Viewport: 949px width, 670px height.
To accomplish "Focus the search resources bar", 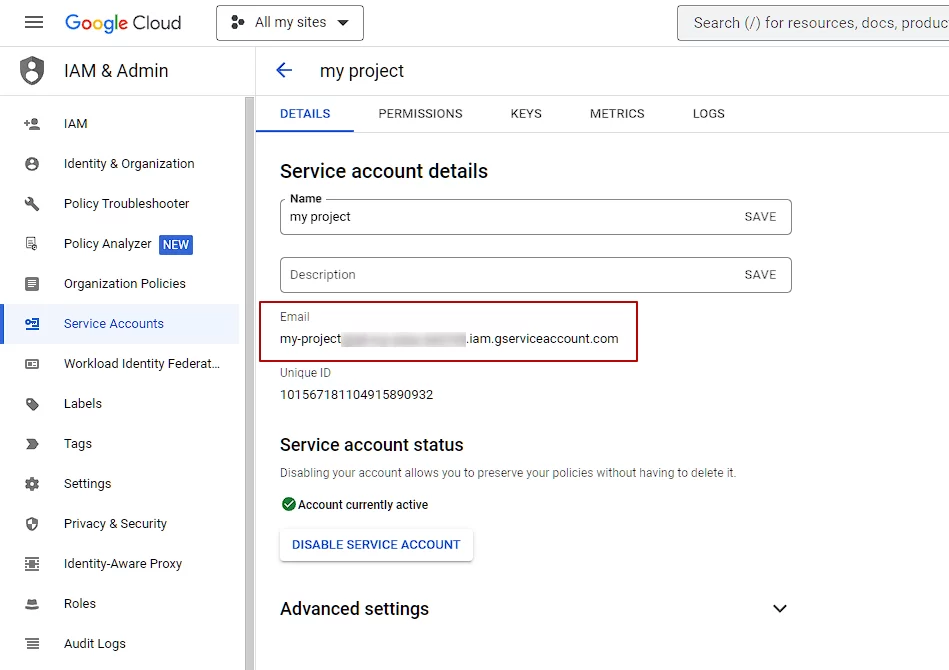I will click(813, 23).
